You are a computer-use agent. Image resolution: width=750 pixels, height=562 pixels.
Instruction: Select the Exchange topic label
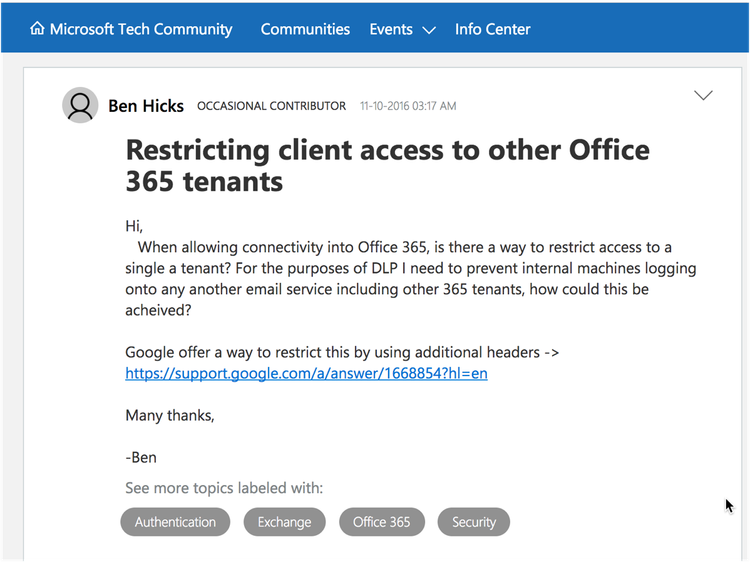pos(284,522)
